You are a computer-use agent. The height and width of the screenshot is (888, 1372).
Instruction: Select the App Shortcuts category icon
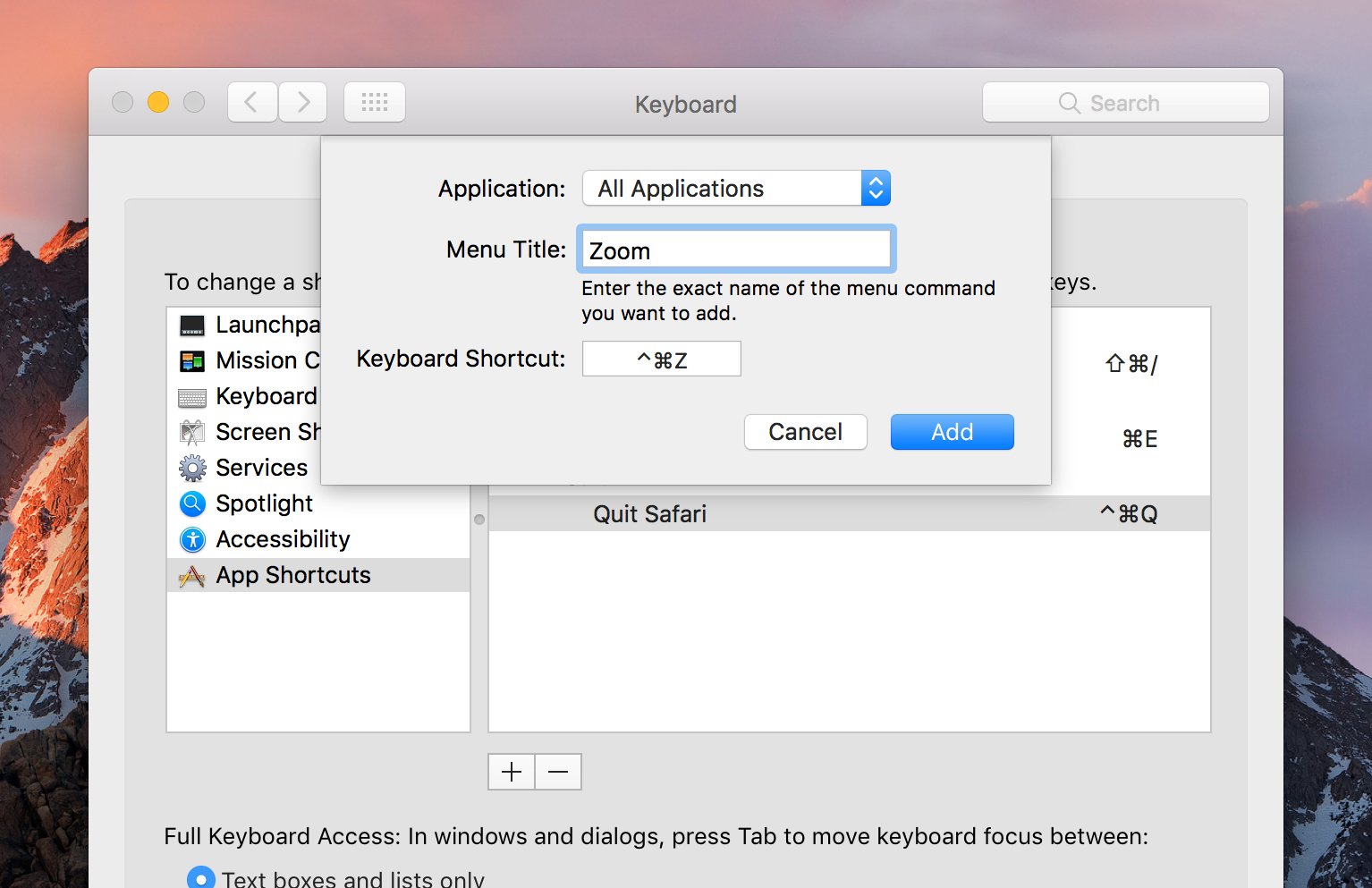point(191,574)
